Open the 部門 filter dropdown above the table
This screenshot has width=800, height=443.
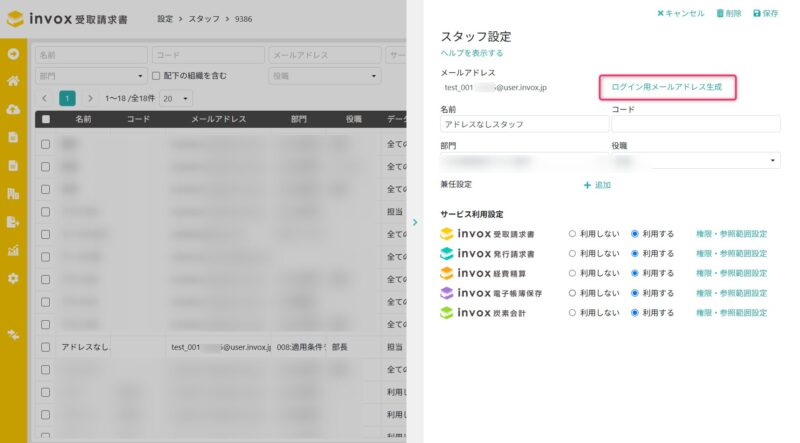pos(91,76)
